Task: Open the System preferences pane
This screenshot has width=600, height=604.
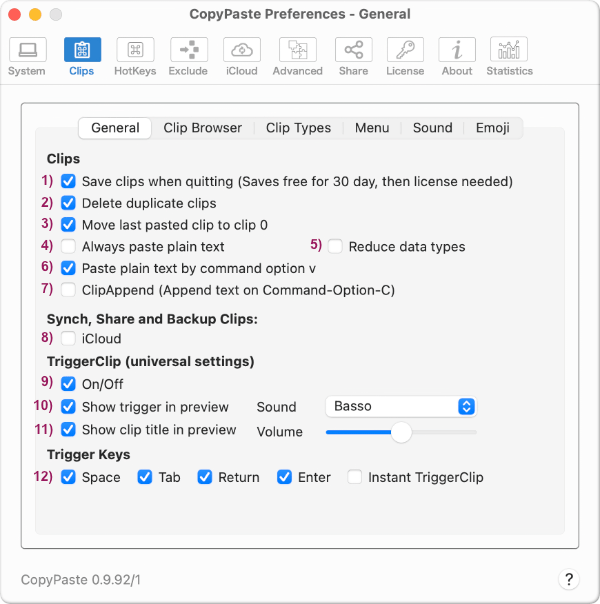Action: coord(28,56)
